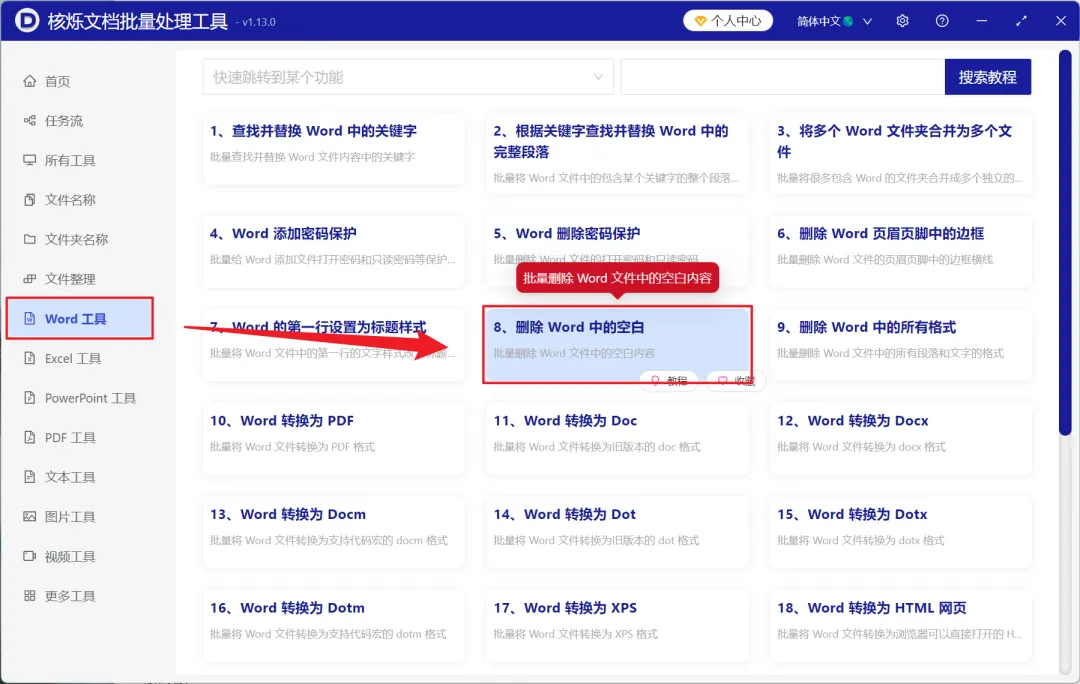Click the version text v1.13.0
Image resolution: width=1080 pixels, height=684 pixels.
256,22
